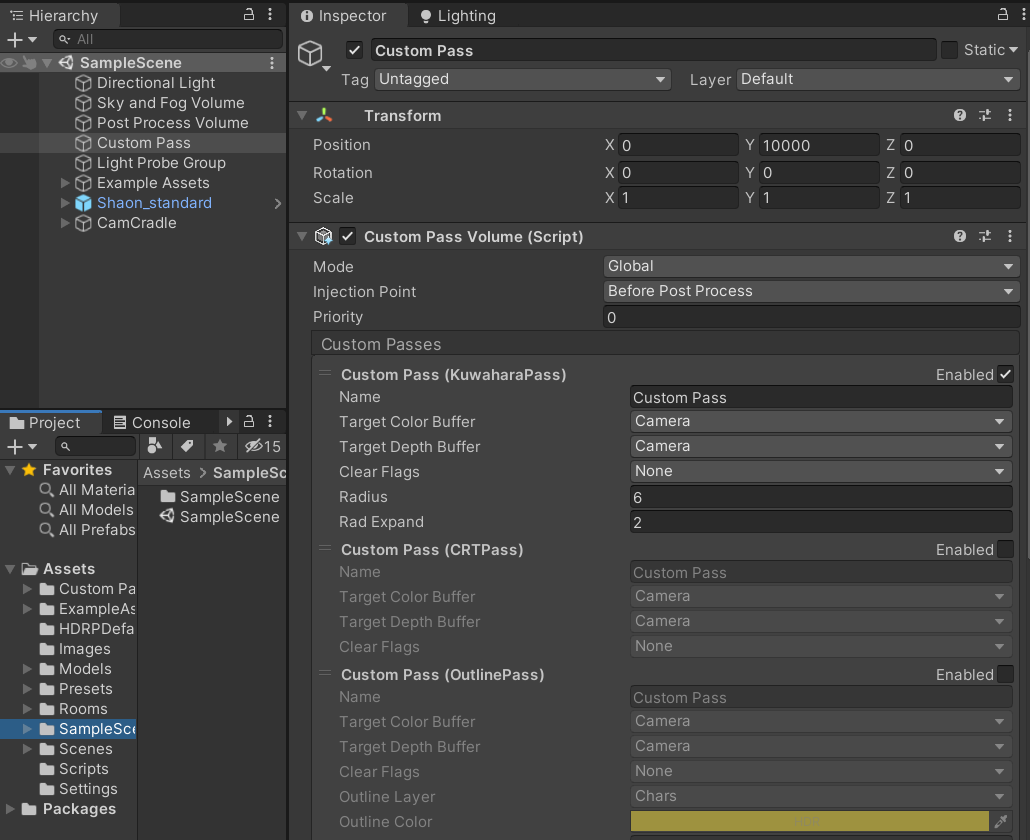The width and height of the screenshot is (1030, 840).
Task: Enable the CRTPass Enabled checkbox
Action: (1005, 550)
